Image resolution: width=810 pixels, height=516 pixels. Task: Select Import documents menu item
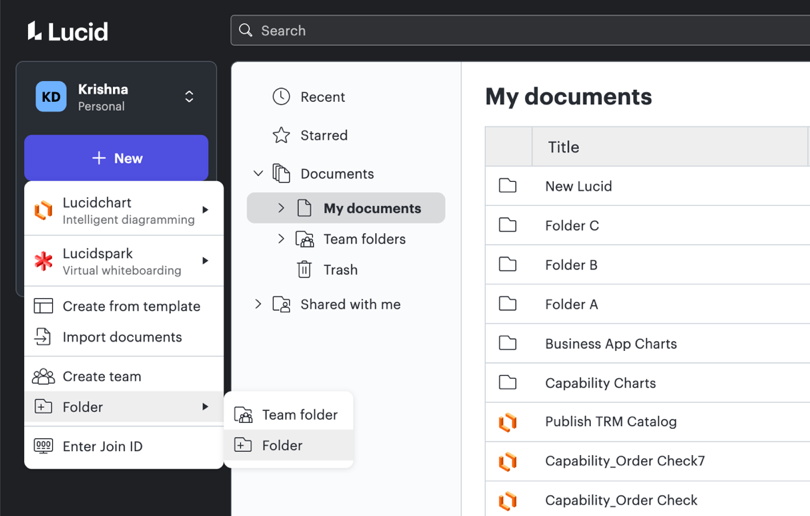pos(124,337)
